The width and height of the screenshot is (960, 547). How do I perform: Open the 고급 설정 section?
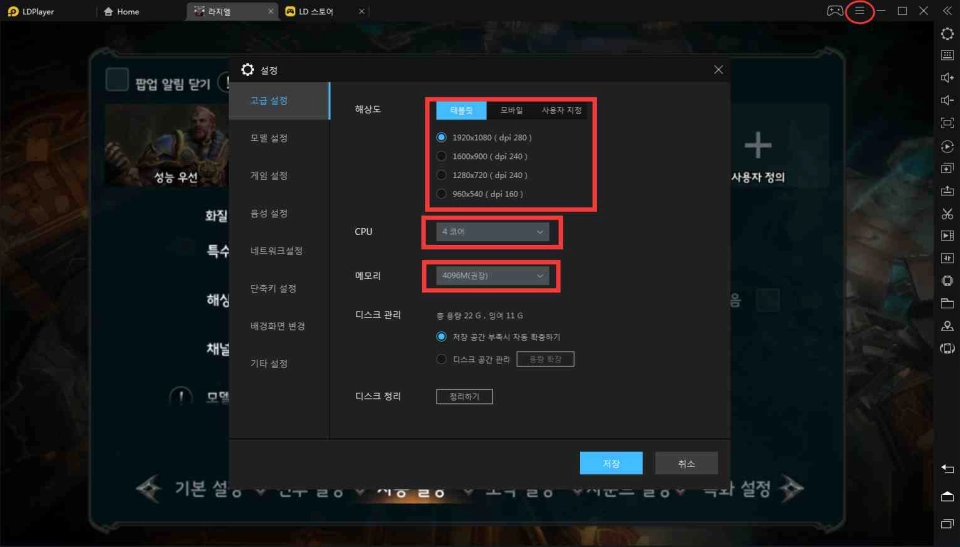coord(279,100)
